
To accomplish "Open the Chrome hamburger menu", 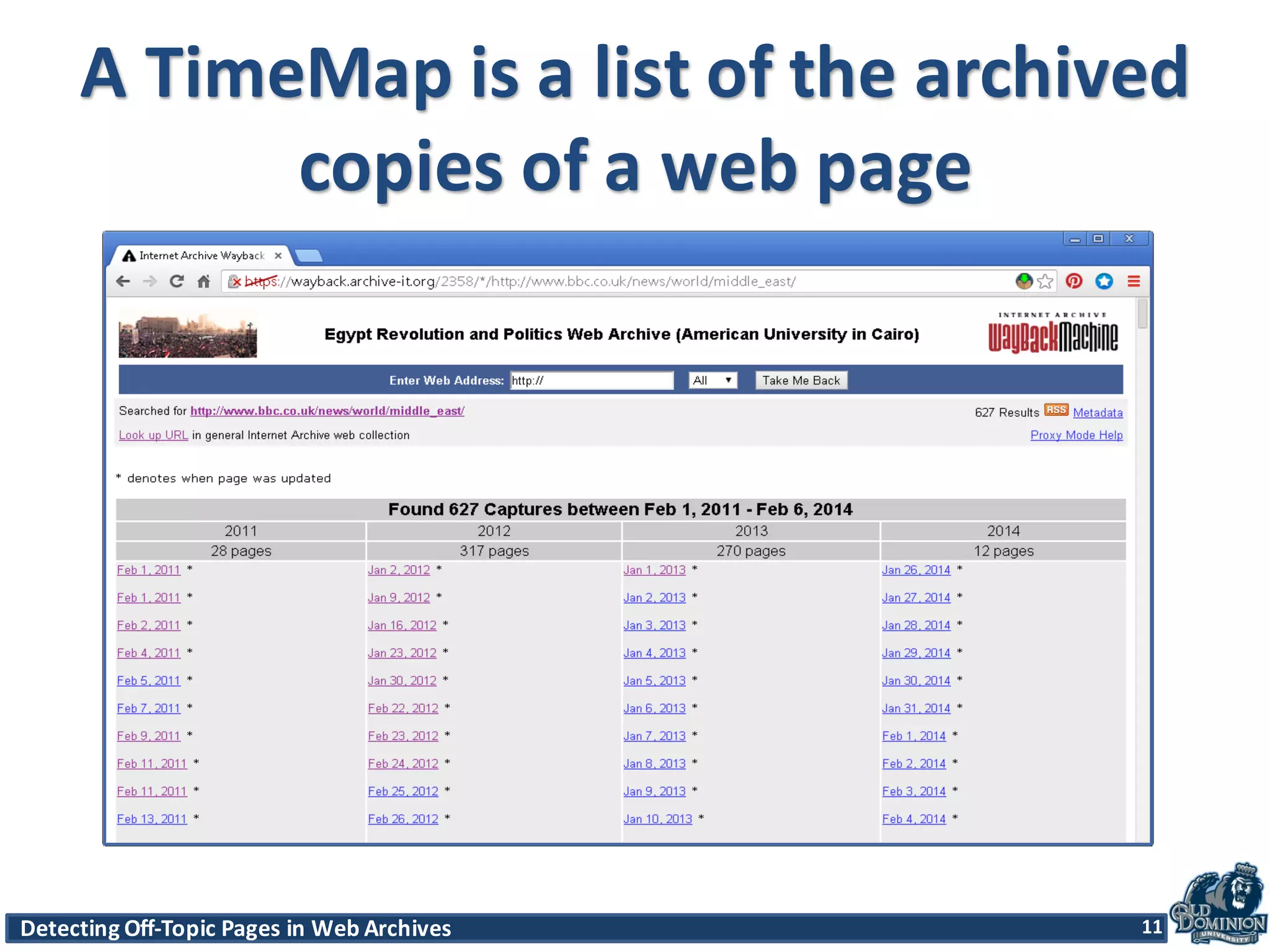I will 1134,281.
